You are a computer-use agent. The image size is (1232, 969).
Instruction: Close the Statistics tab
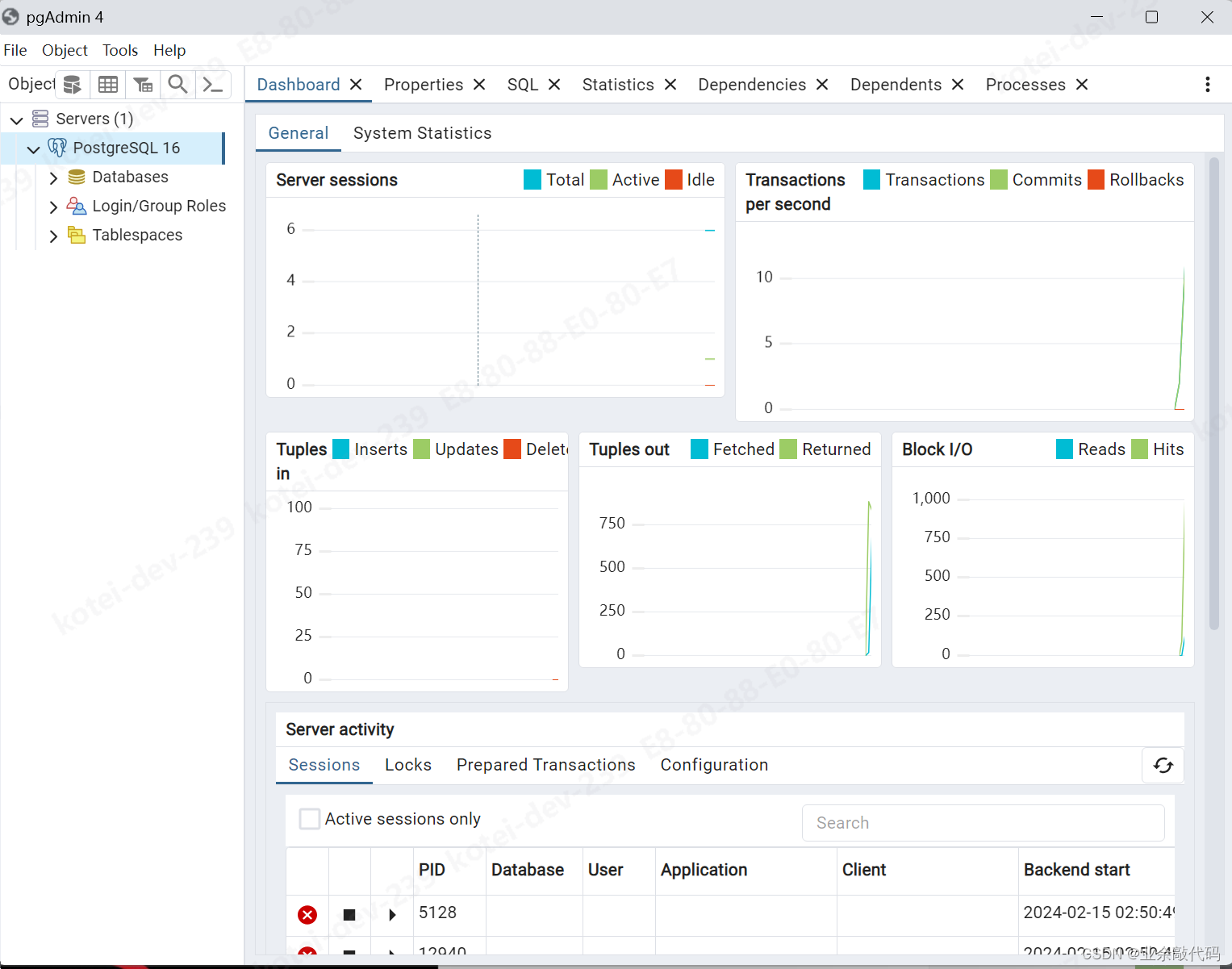(670, 85)
